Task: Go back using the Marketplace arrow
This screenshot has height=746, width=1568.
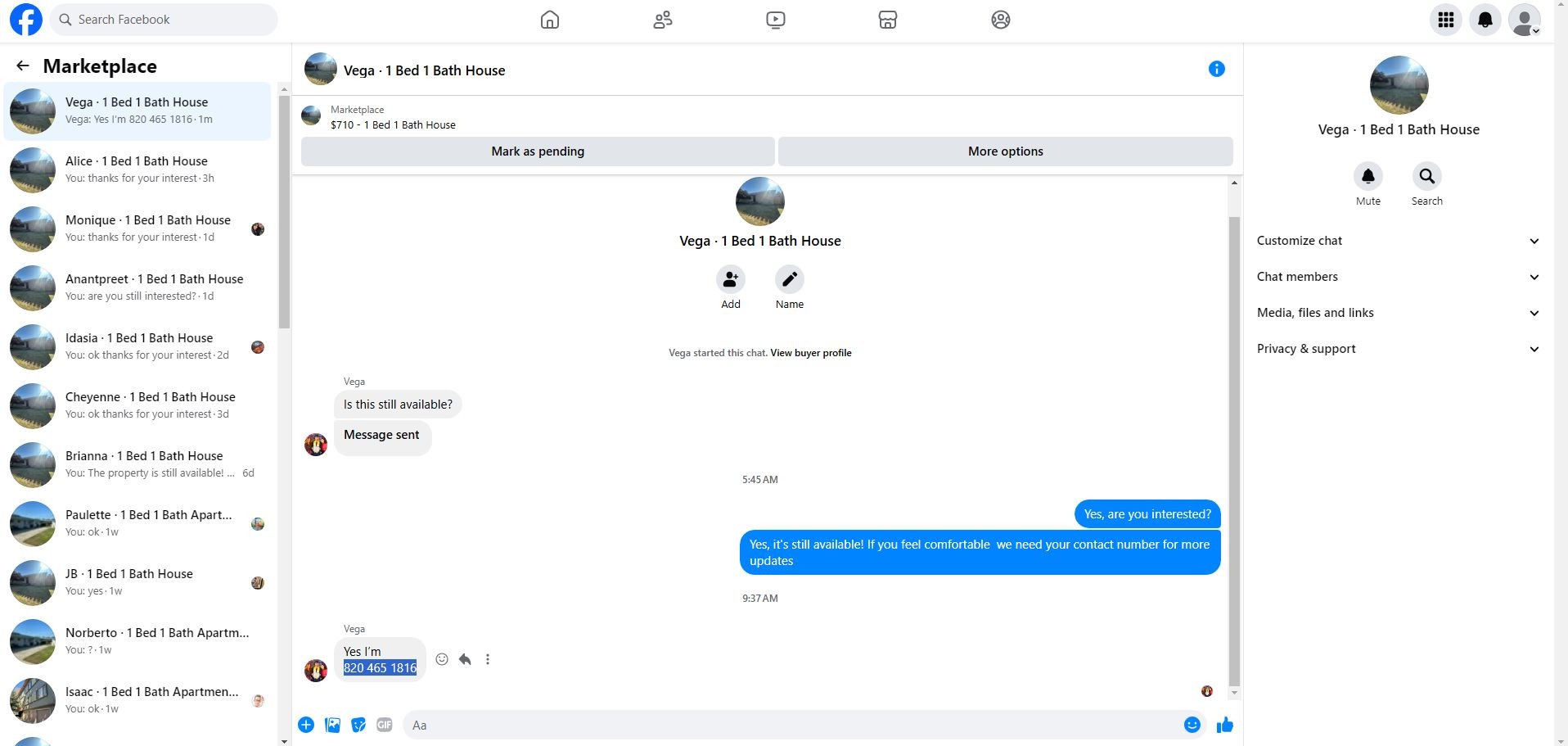Action: (23, 66)
